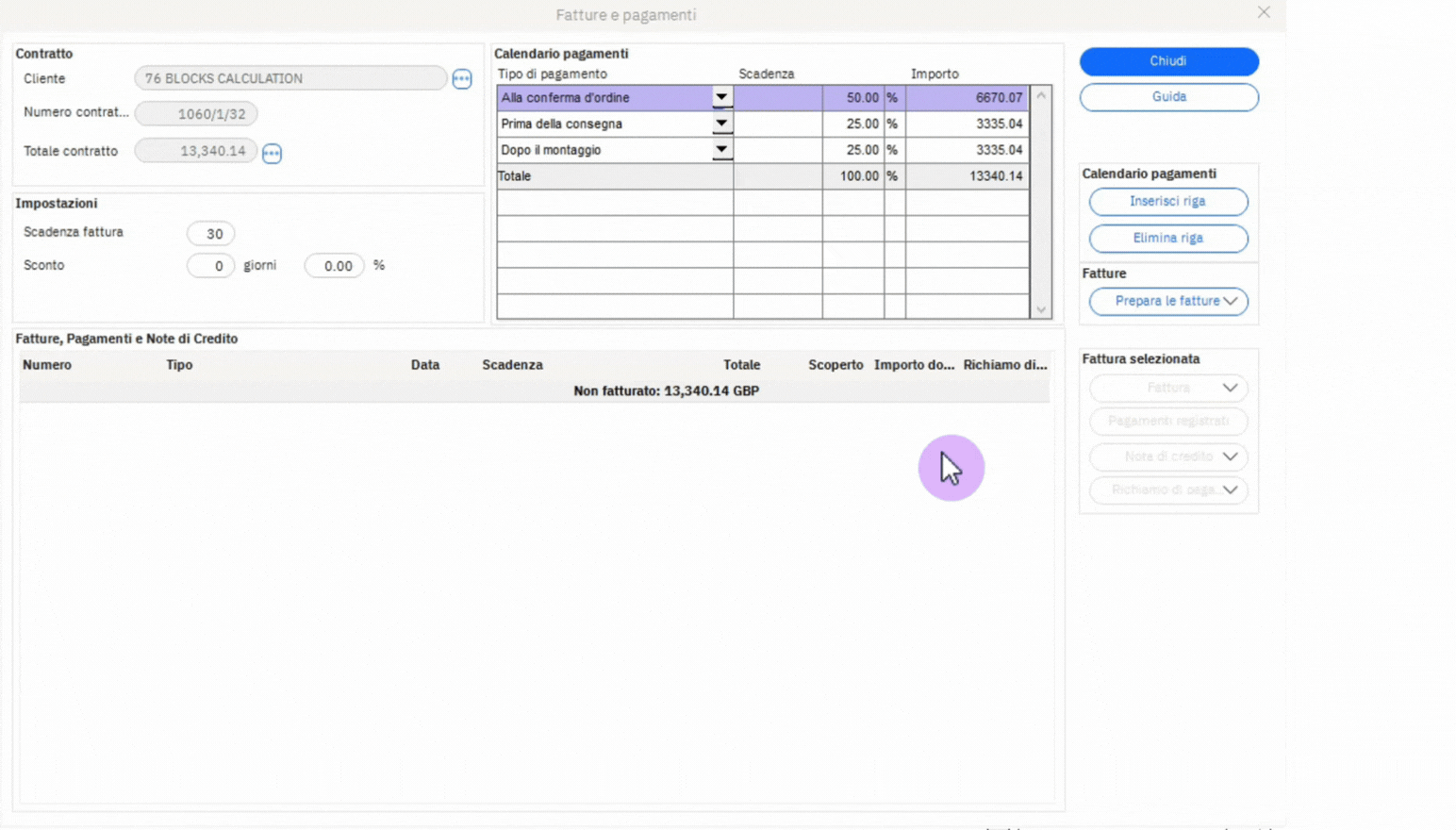This screenshot has height=830, width=1456.
Task: Close the Fatture e pagamenti window
Action: pyautogui.click(x=1263, y=12)
